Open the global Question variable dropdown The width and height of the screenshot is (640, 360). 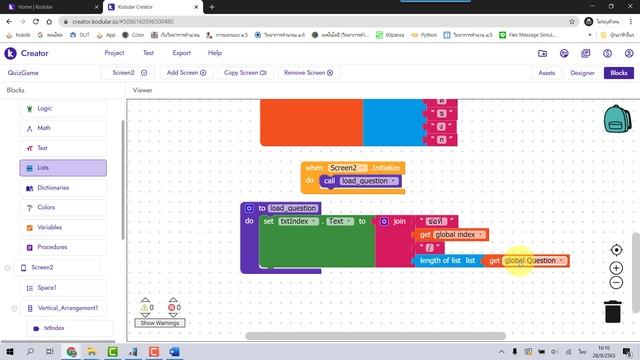pyautogui.click(x=535, y=261)
